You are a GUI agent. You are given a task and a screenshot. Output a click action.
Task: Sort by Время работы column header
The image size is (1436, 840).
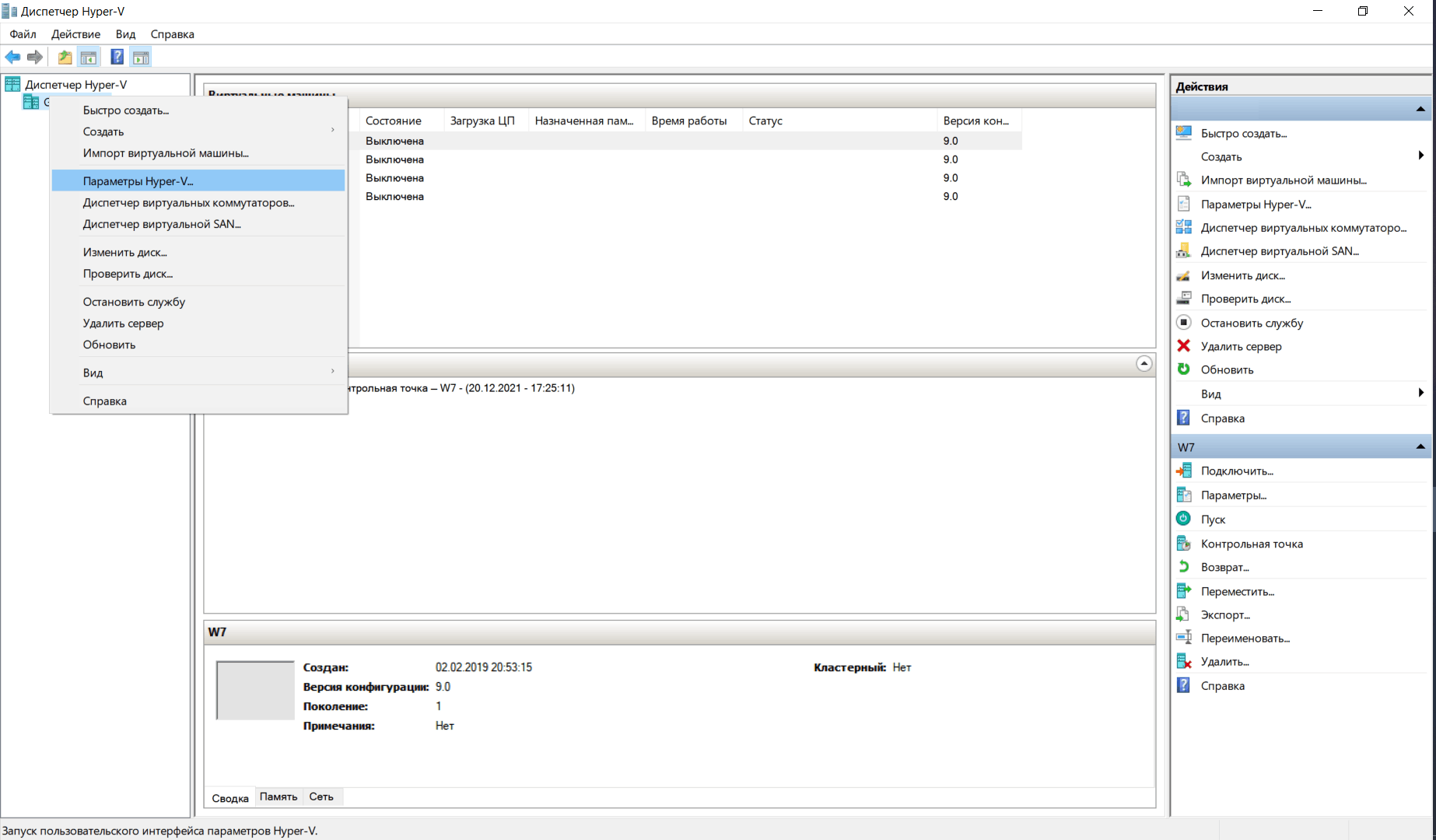(693, 121)
